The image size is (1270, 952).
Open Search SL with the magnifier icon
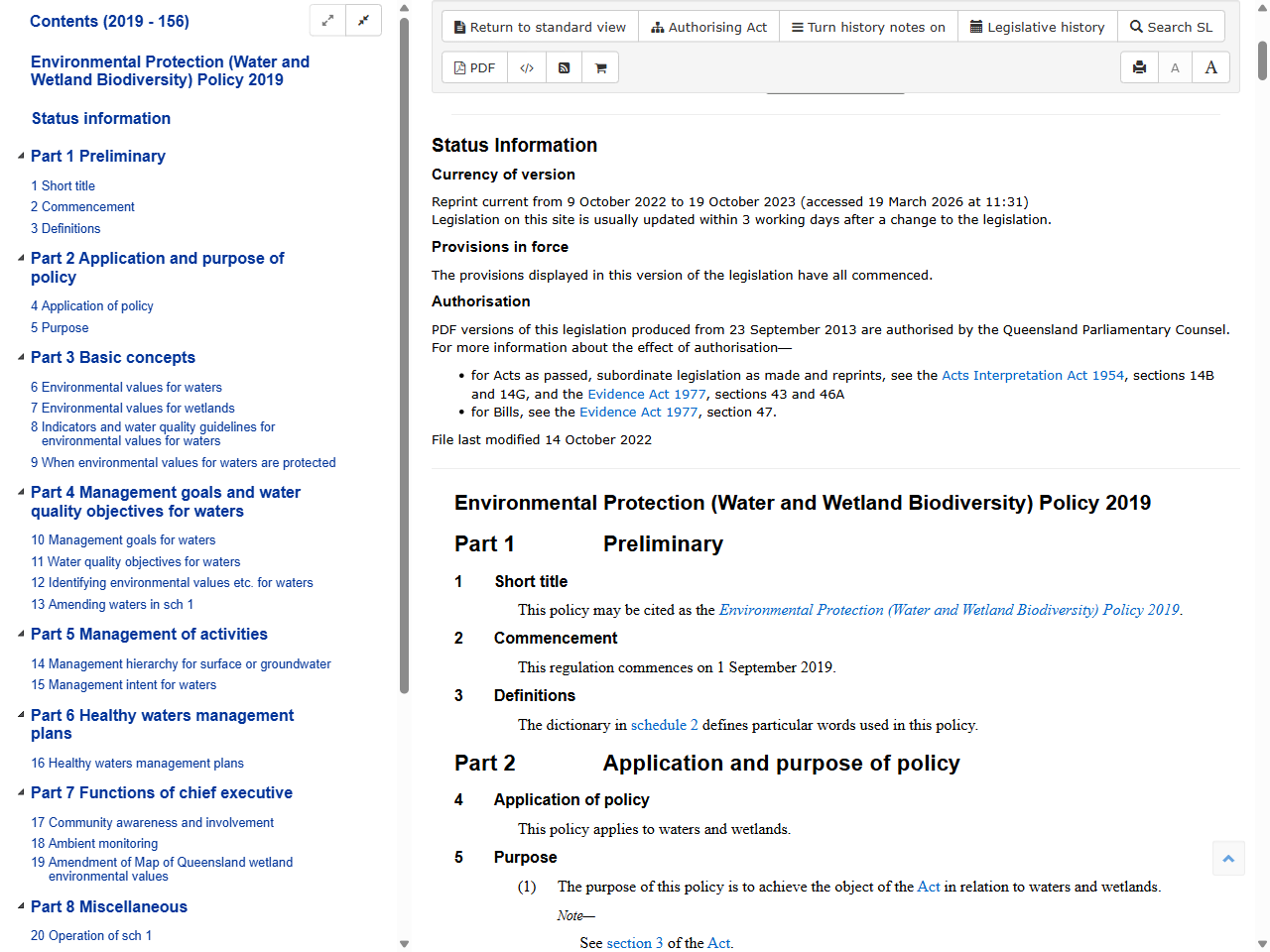pos(1171,26)
